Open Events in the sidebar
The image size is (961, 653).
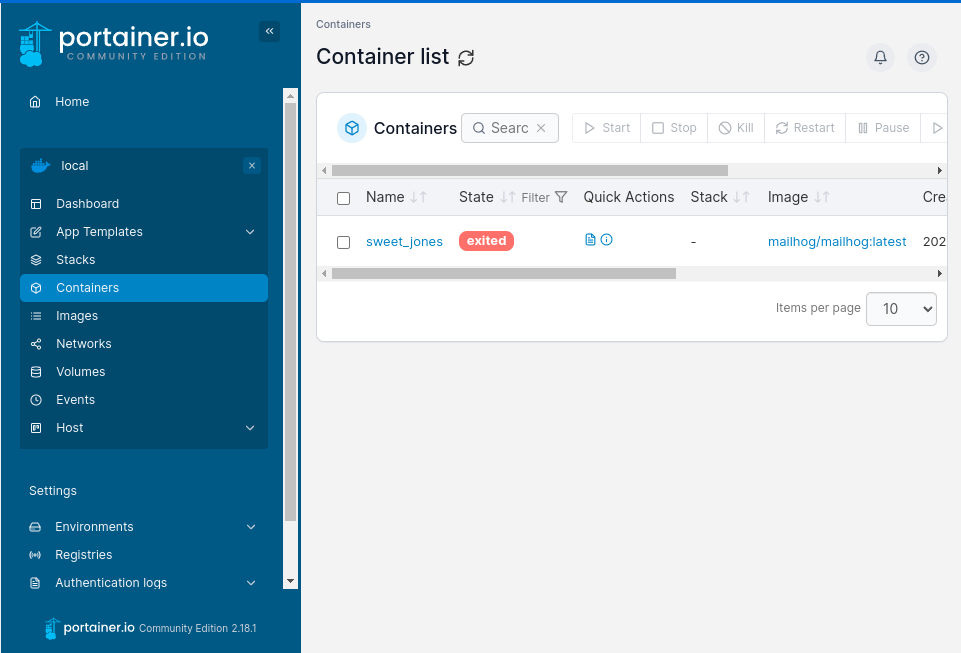(x=143, y=400)
